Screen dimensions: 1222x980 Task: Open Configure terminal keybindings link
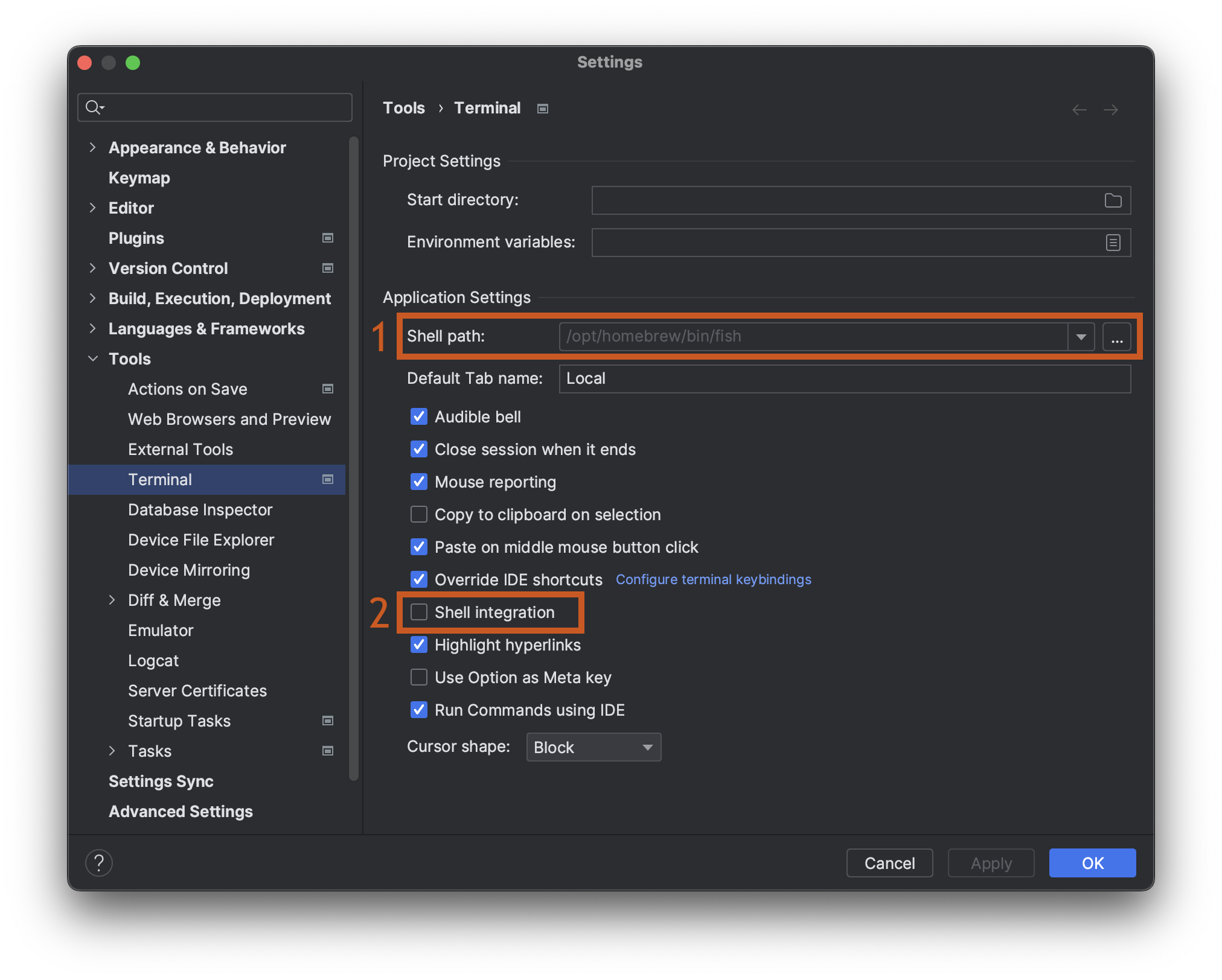click(x=713, y=579)
